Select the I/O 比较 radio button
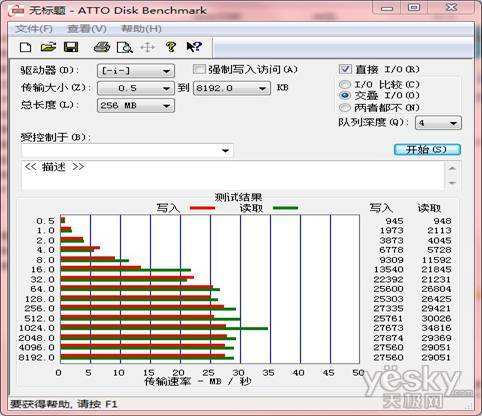Image resolution: width=482 pixels, height=416 pixels. point(345,85)
